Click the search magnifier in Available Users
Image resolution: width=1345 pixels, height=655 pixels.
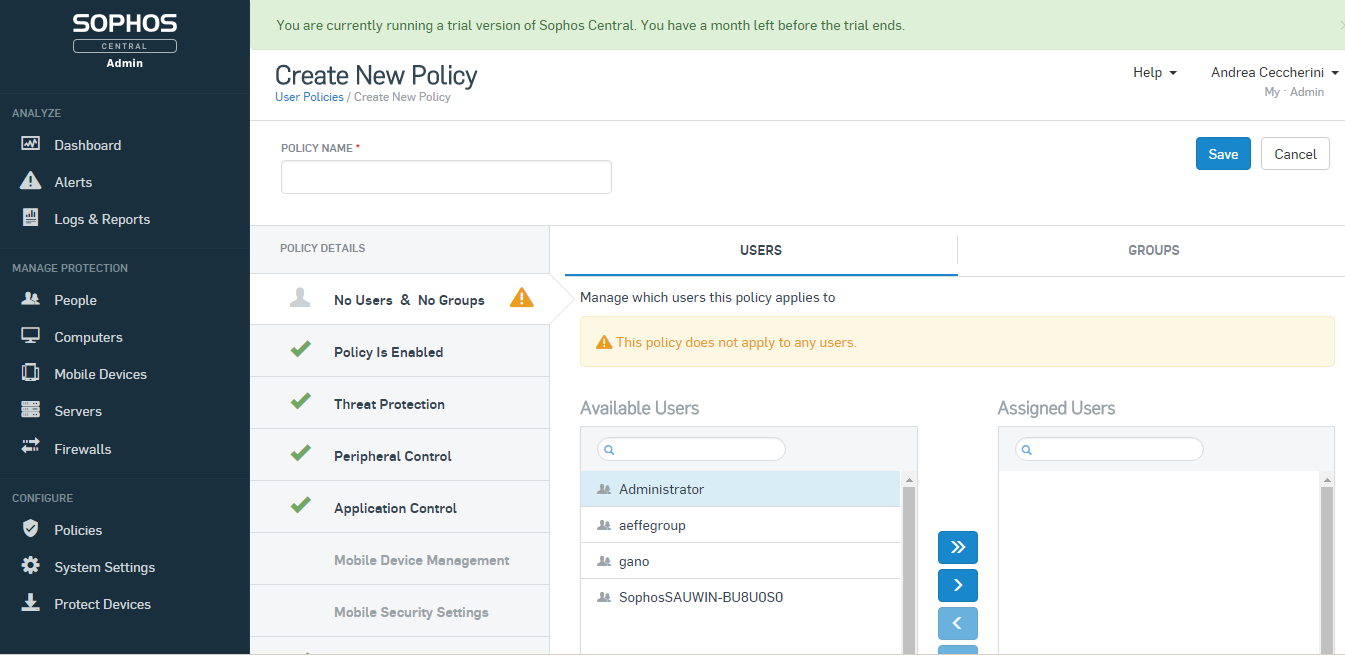tap(610, 450)
